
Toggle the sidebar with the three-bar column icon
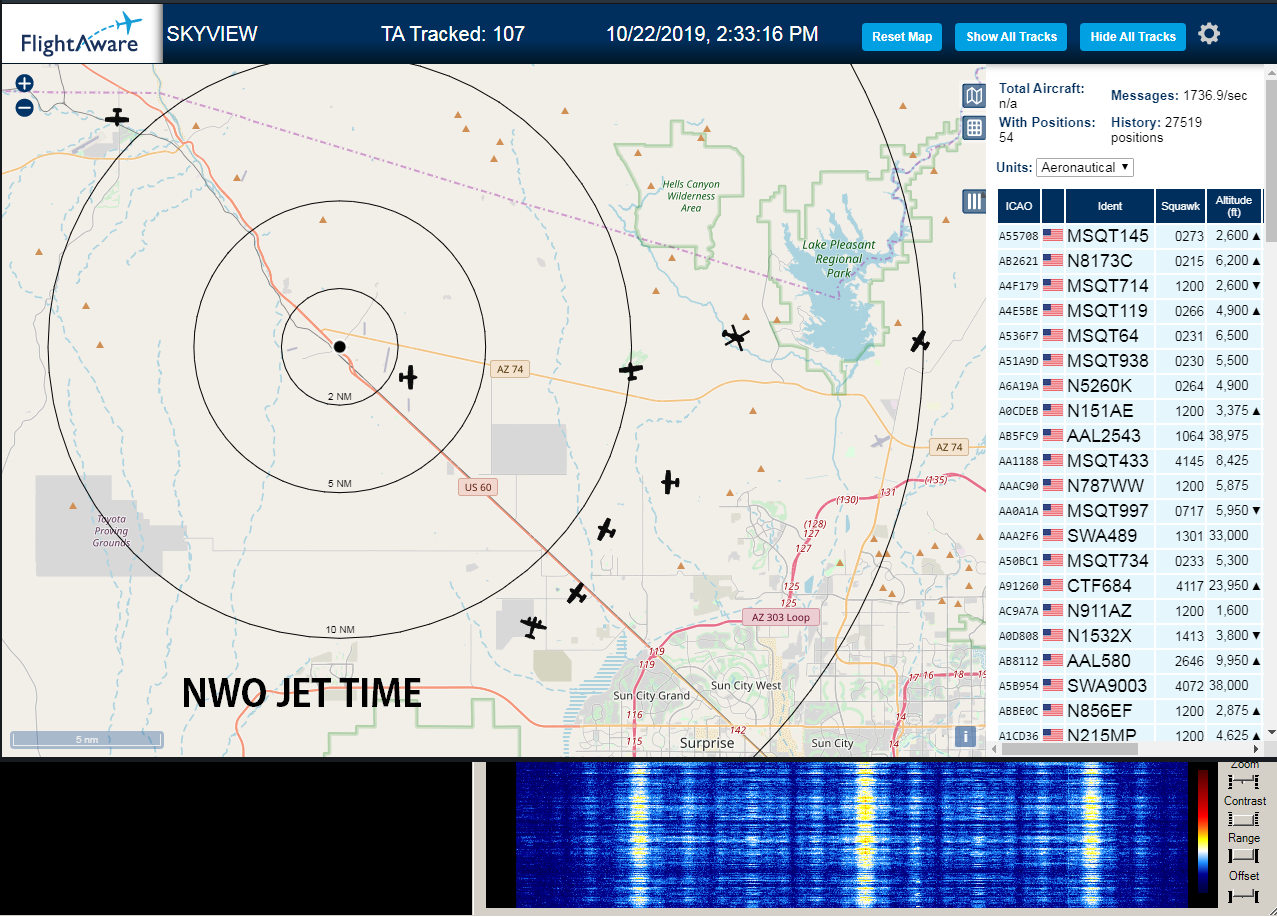point(974,201)
